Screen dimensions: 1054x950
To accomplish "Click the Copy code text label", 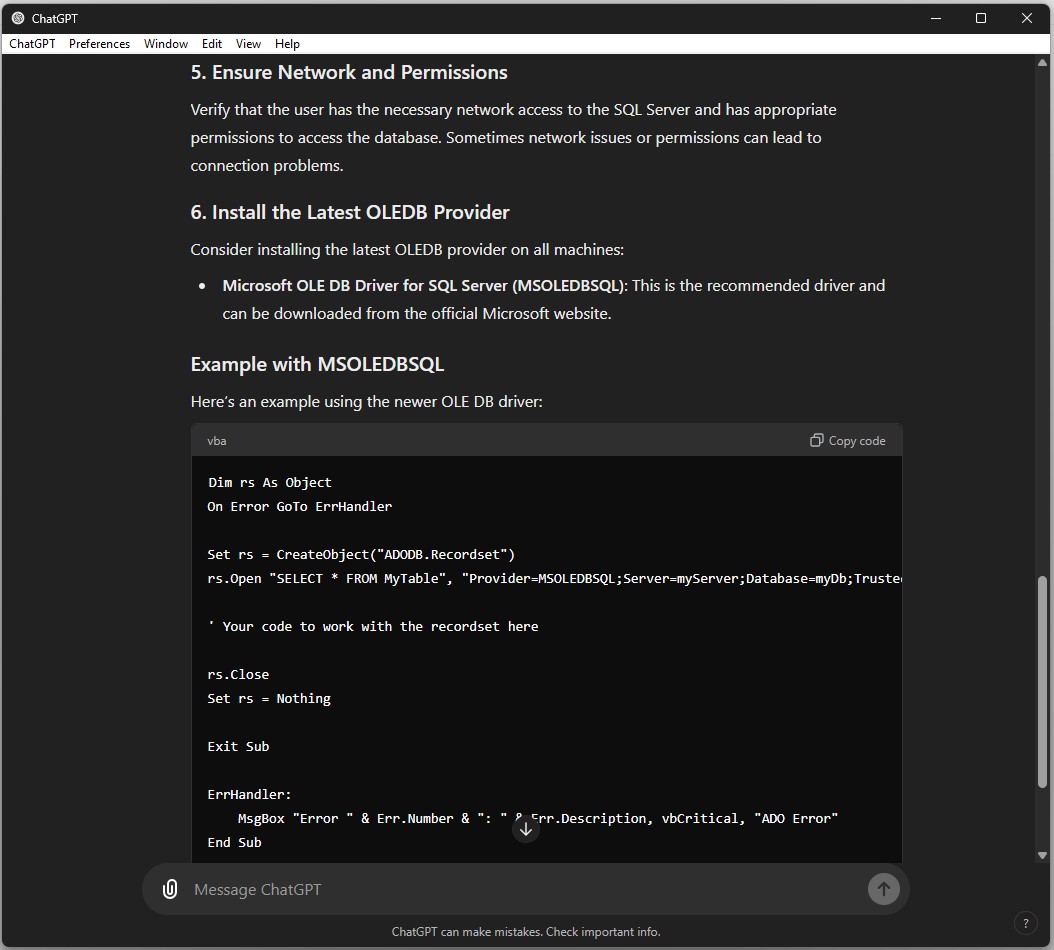I will [857, 441].
